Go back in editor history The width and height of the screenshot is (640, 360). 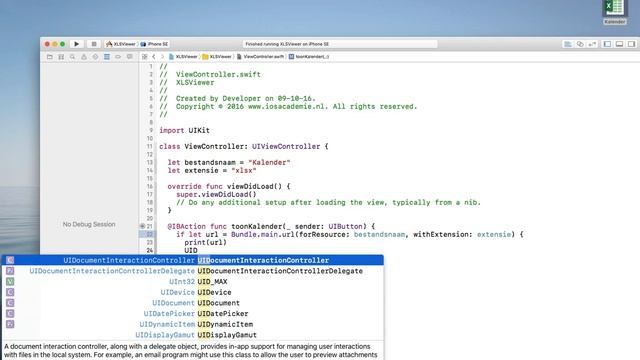pyautogui.click(x=154, y=57)
